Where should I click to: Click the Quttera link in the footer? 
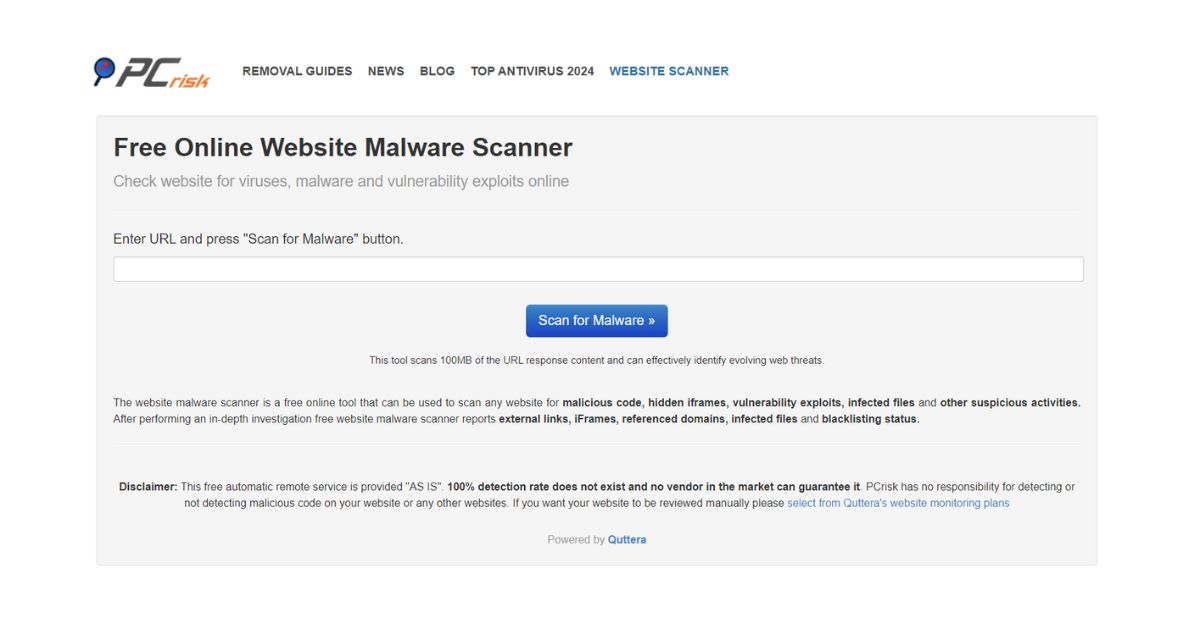pos(626,539)
